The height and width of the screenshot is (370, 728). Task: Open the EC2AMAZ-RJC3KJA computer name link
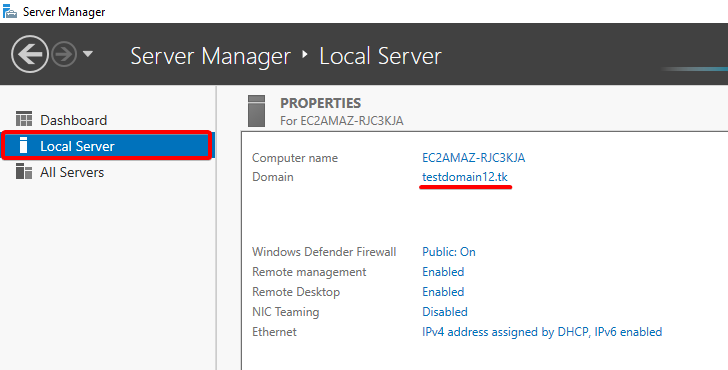coord(474,158)
